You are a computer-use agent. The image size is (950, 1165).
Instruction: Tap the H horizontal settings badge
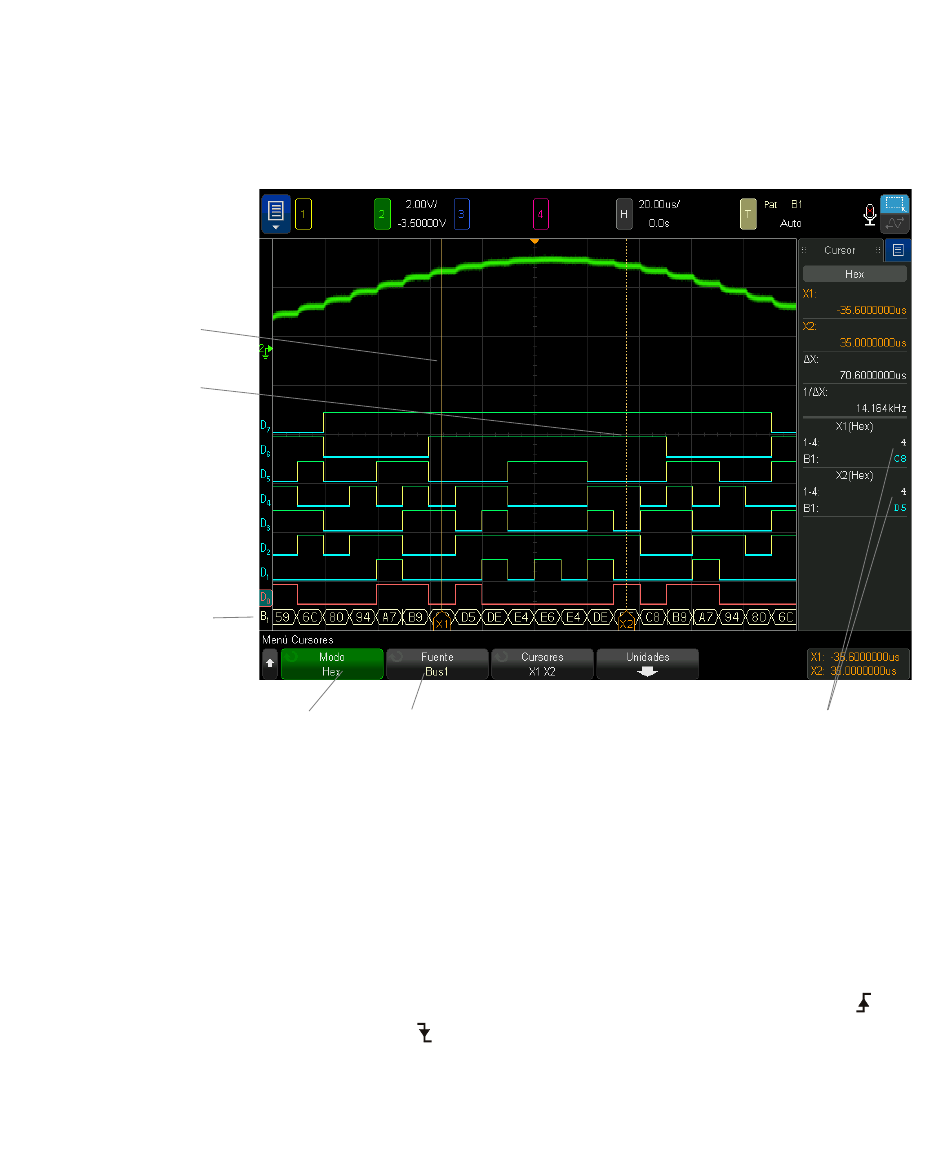click(x=624, y=214)
